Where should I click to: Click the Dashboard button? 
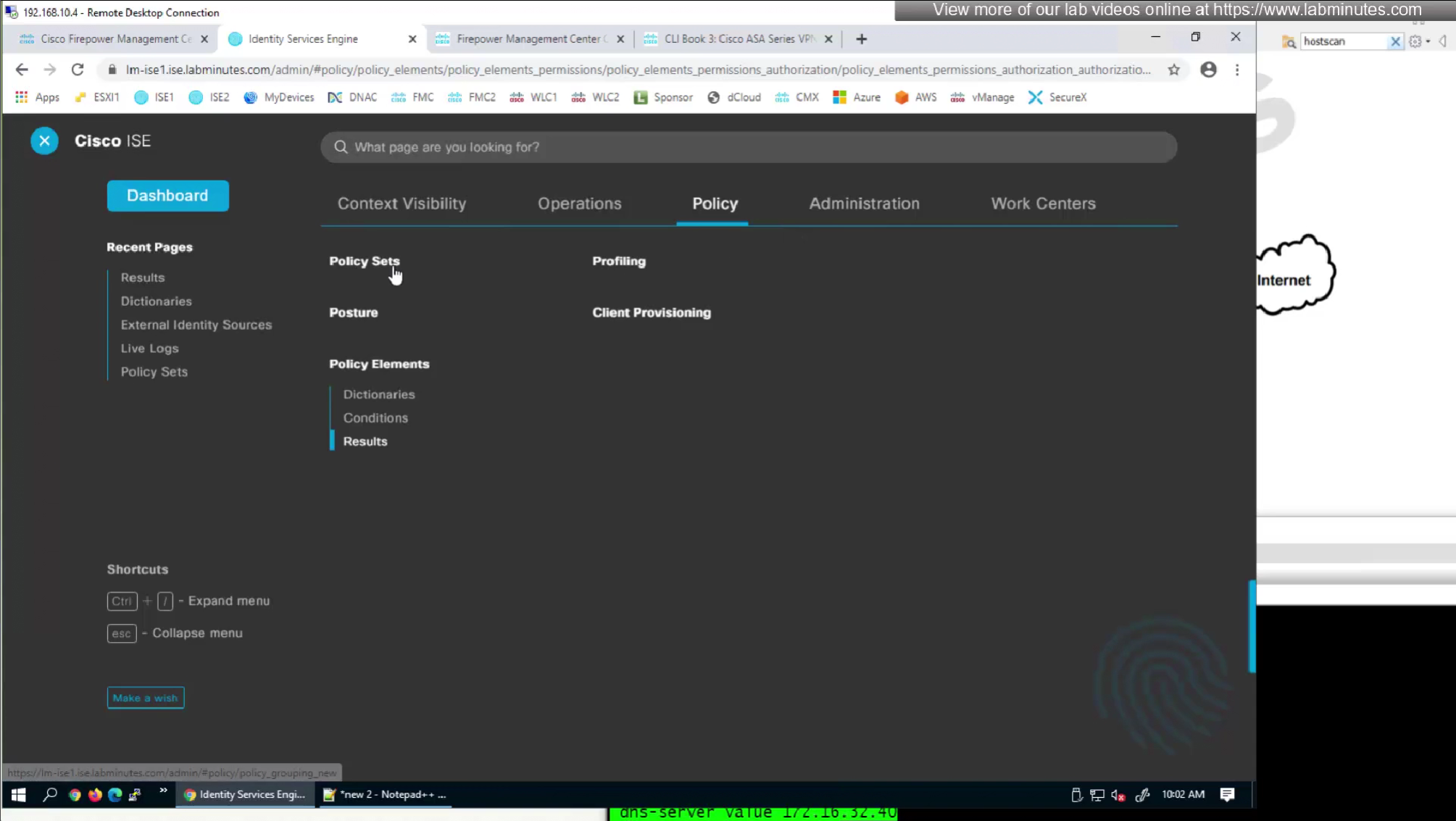167,196
